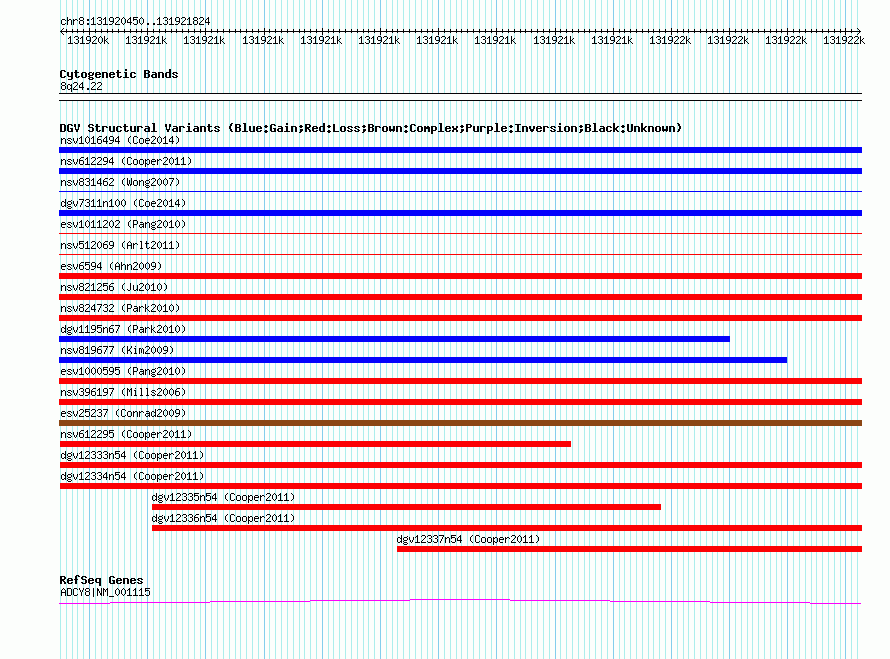Click the dgv7311n100 (Coe2014) variant label
The height and width of the screenshot is (659, 890).
(x=123, y=203)
